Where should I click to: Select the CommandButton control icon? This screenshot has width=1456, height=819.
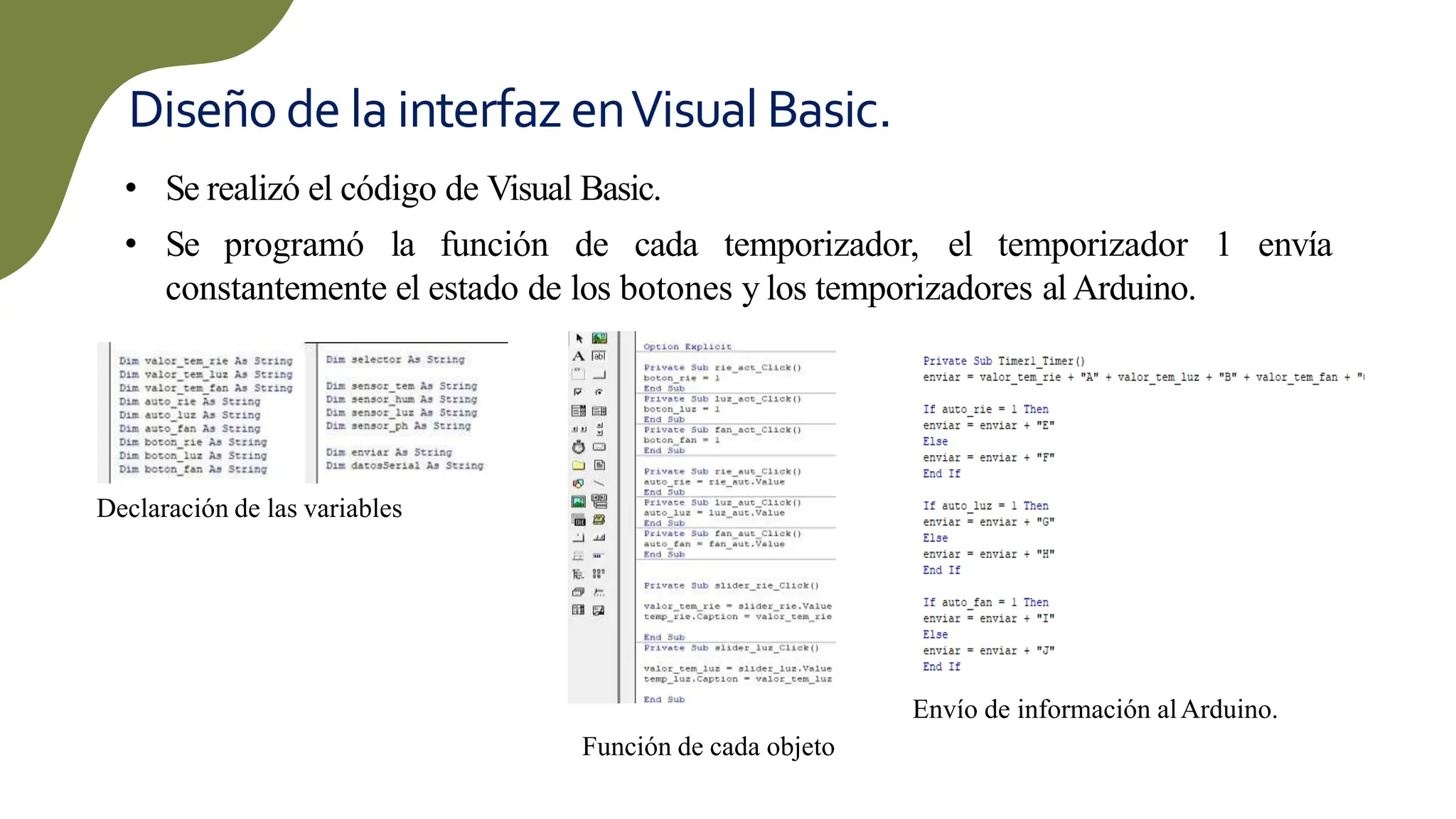tap(599, 374)
